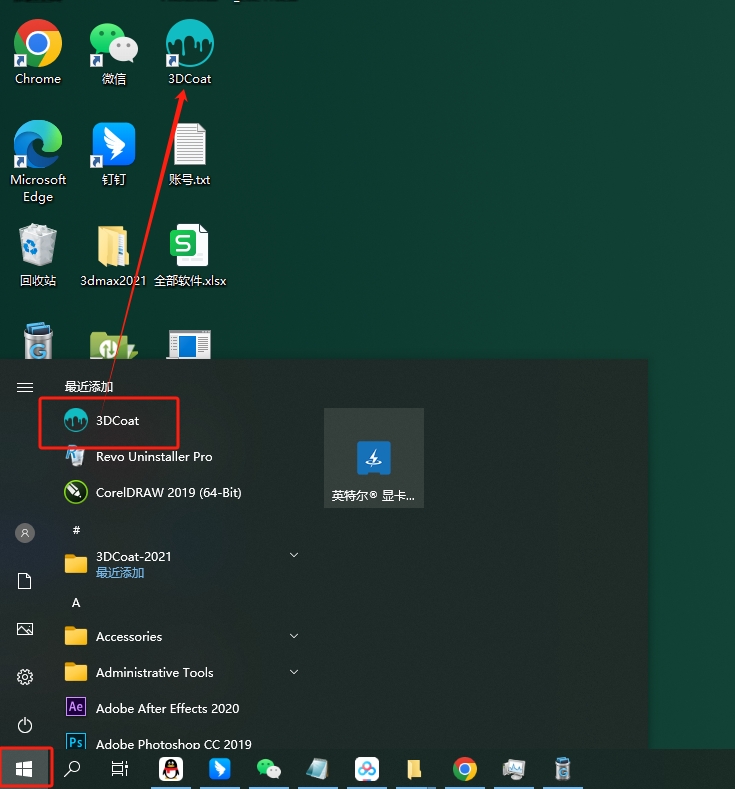Select the 钉钉 desktop icon

coord(114,153)
